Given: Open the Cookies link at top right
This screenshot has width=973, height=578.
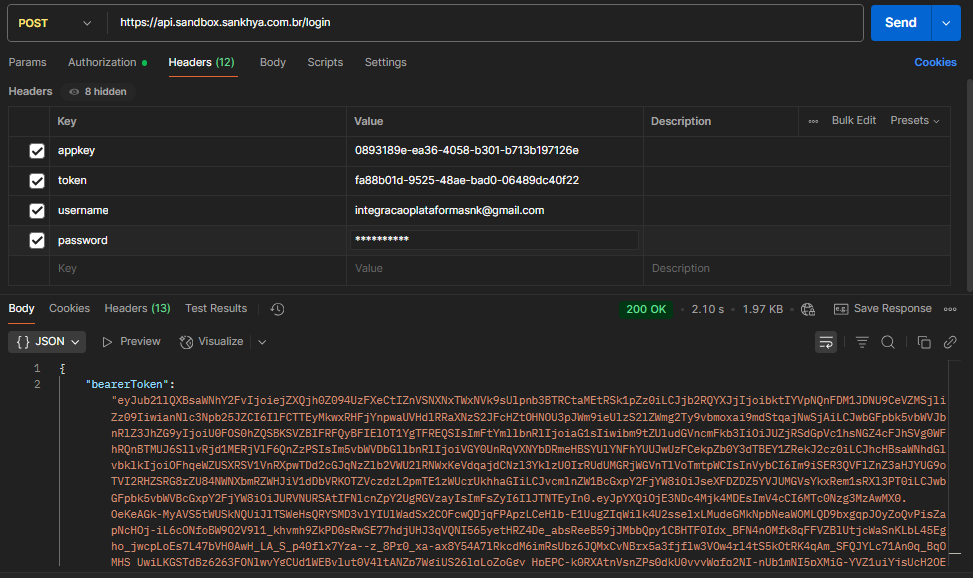Looking at the screenshot, I should (x=935, y=63).
